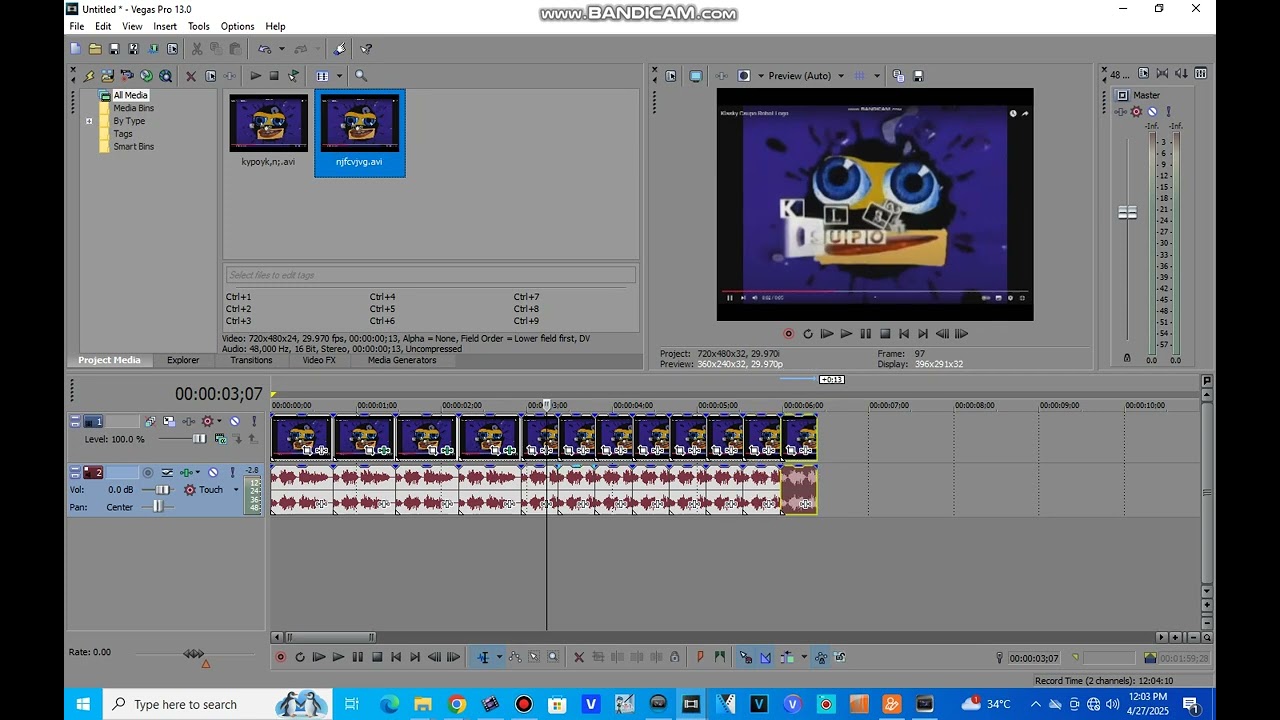The width and height of the screenshot is (1280, 720).
Task: Pause playback under video preview
Action: click(865, 334)
